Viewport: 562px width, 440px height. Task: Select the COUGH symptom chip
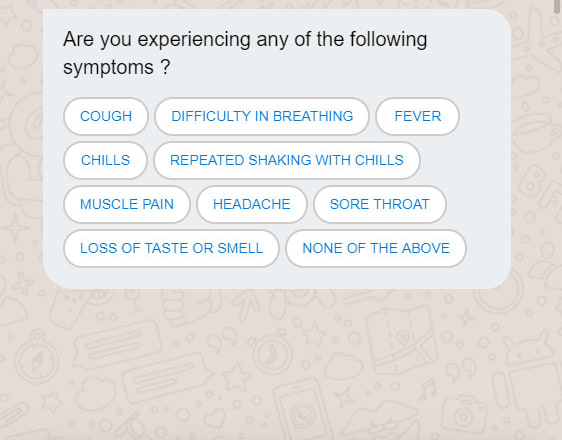click(106, 116)
